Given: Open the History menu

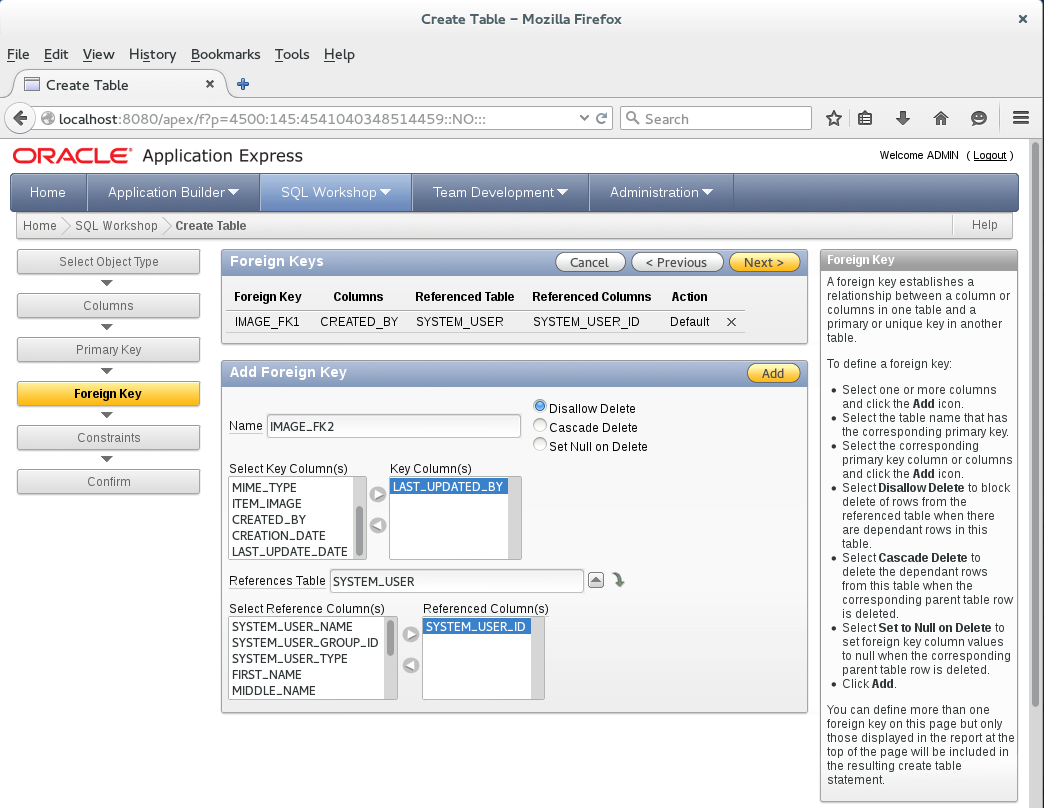Looking at the screenshot, I should click(152, 55).
